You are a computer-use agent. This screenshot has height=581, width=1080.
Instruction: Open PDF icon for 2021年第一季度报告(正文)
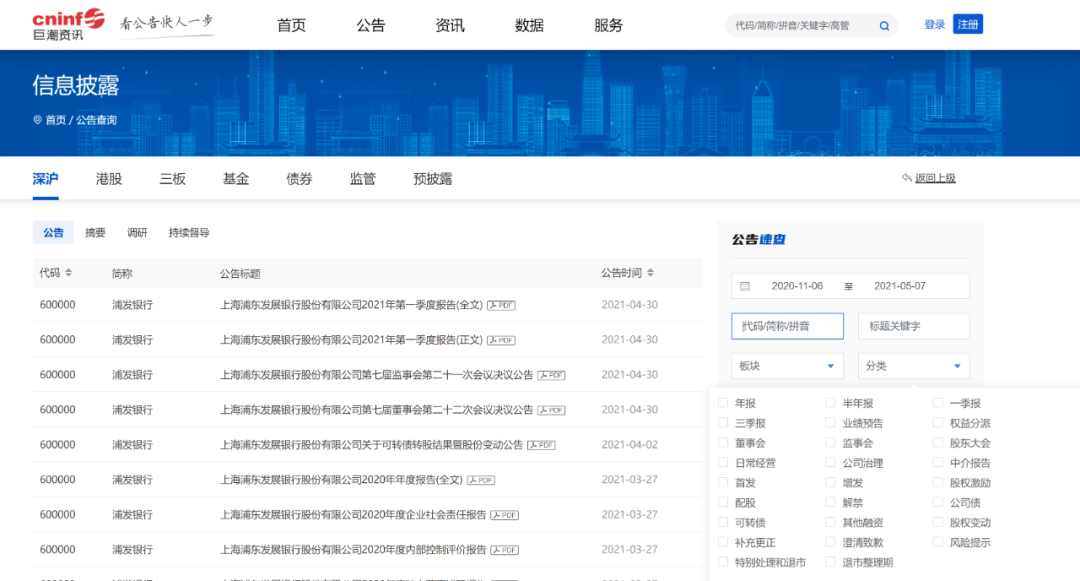pyautogui.click(x=501, y=340)
